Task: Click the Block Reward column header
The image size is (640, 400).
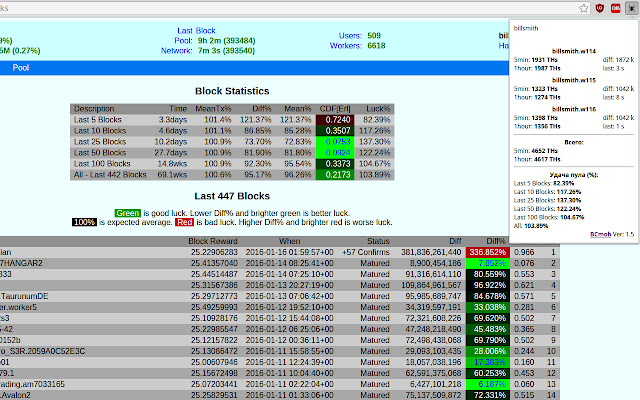Action: click(213, 241)
